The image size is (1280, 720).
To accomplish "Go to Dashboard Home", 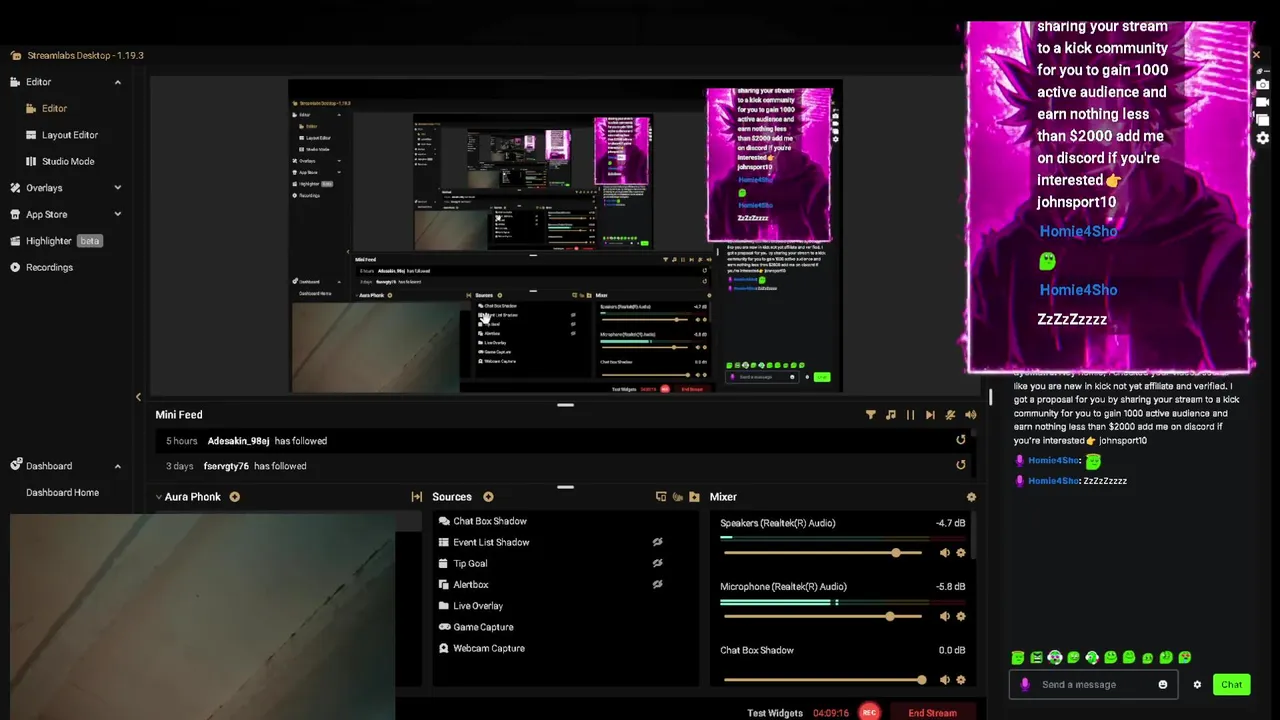I will (x=62, y=492).
